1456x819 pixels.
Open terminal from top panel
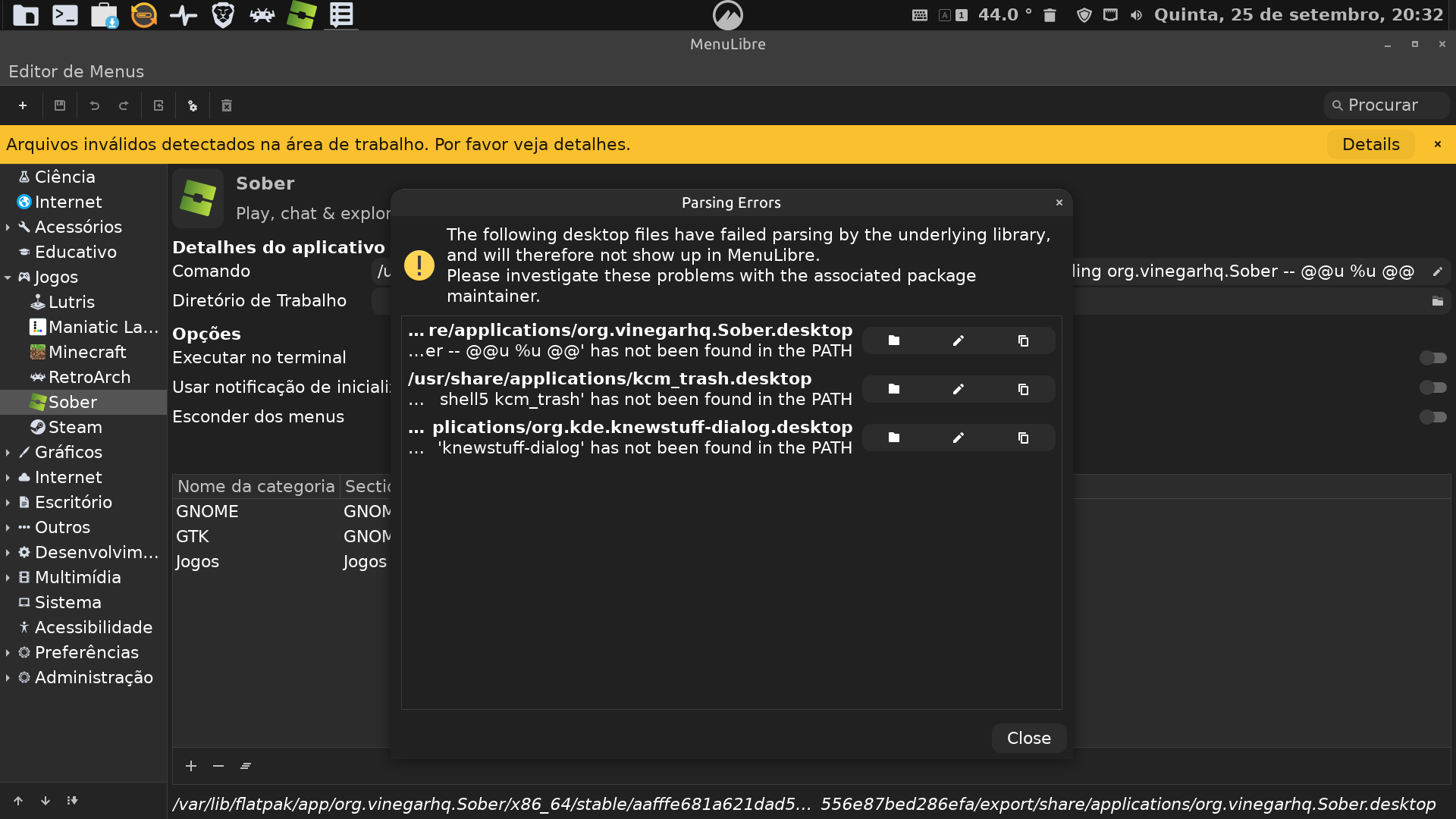[x=65, y=15]
